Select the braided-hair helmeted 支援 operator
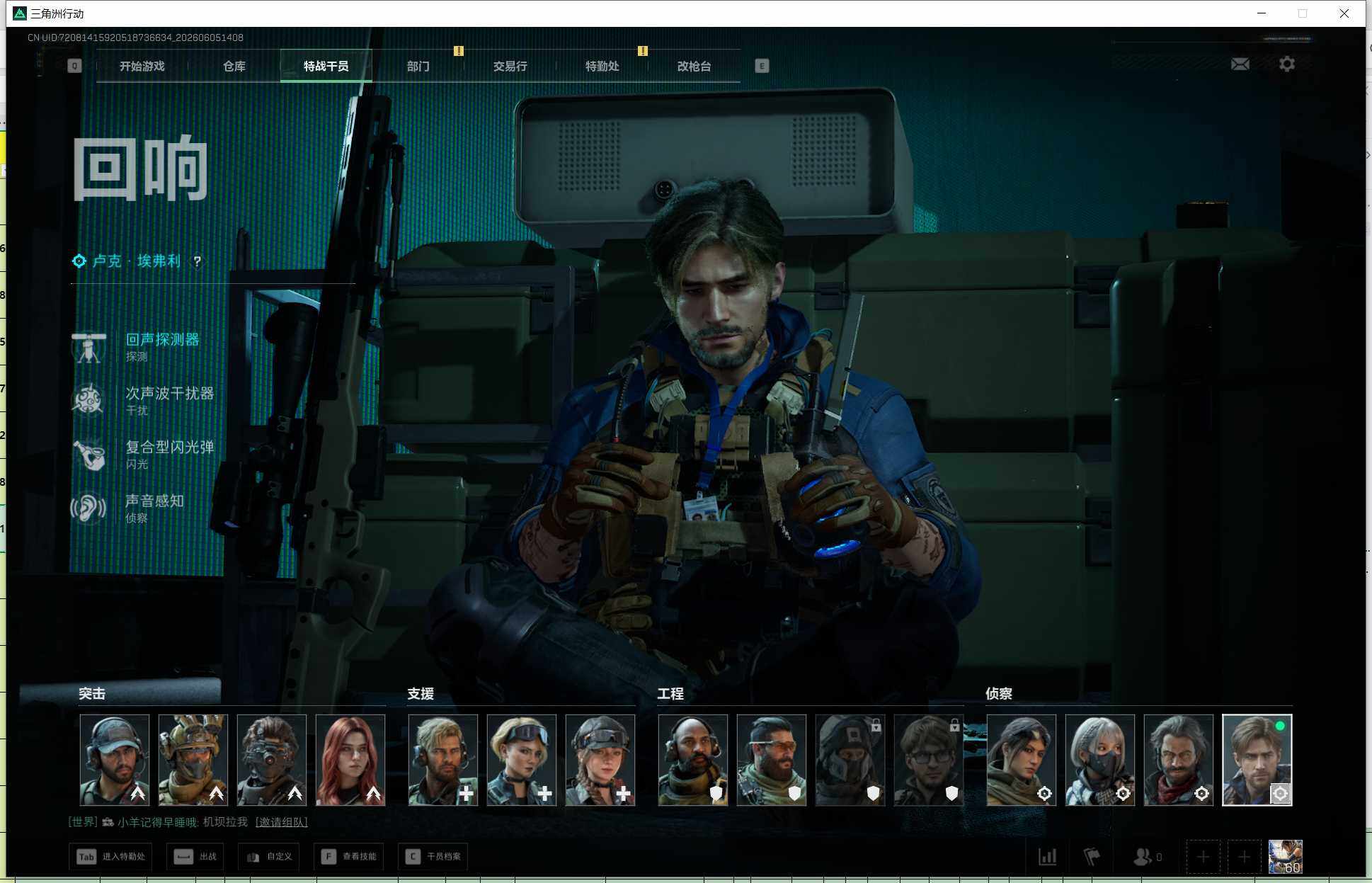The height and width of the screenshot is (883, 1372). (x=600, y=760)
